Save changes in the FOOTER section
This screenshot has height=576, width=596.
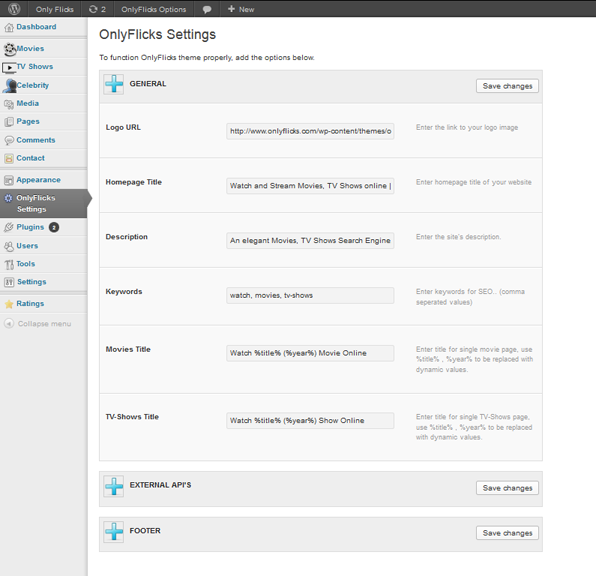[507, 533]
